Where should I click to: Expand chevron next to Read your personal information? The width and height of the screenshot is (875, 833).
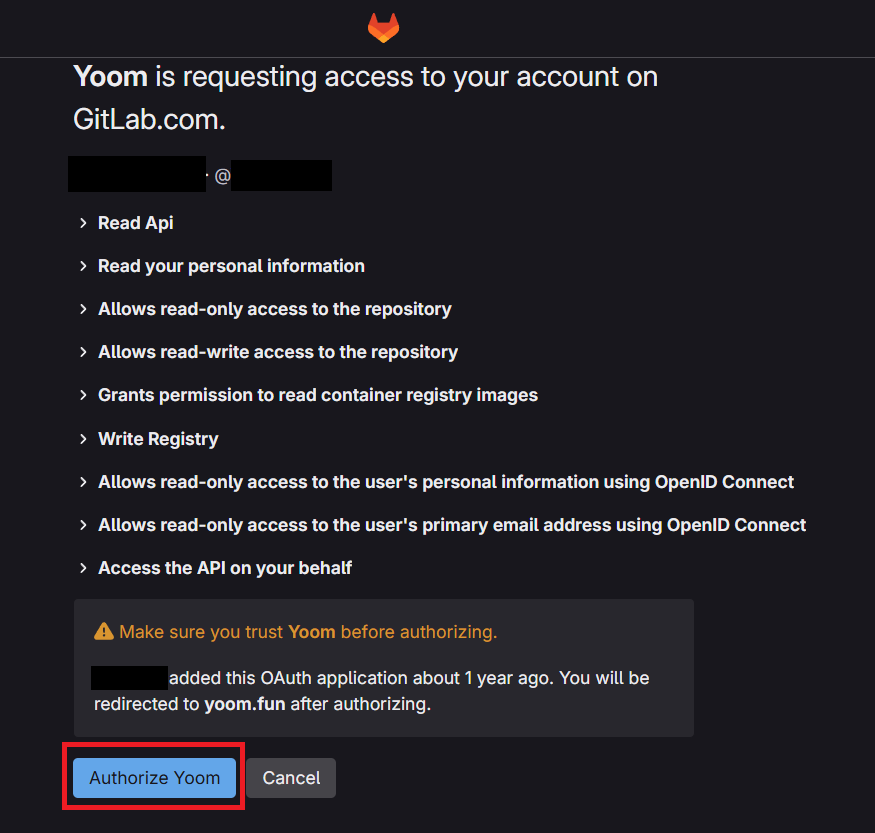click(84, 266)
